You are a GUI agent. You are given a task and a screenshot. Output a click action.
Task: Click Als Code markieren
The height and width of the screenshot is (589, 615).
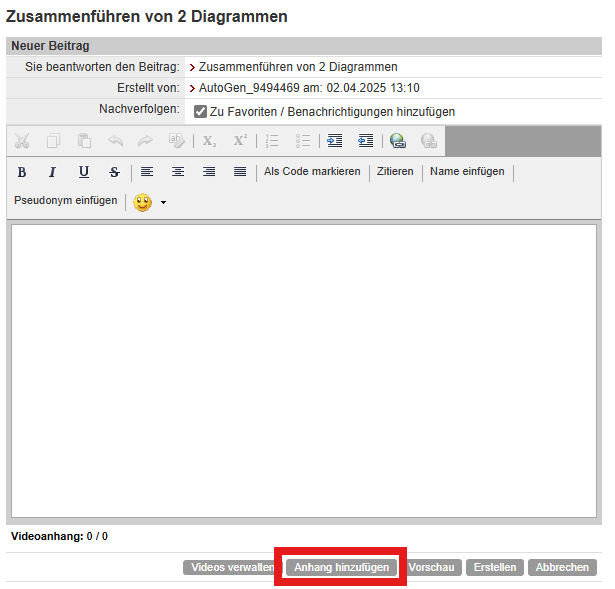pos(312,171)
